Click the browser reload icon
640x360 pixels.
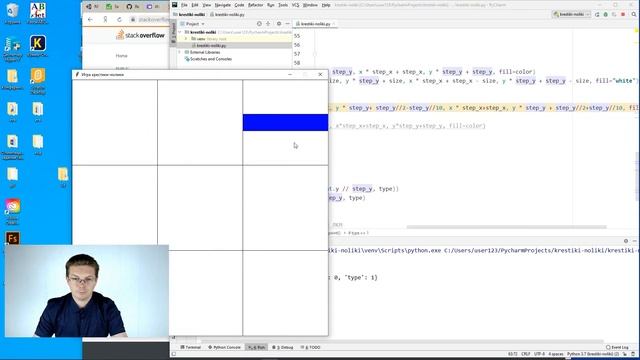pos(119,20)
